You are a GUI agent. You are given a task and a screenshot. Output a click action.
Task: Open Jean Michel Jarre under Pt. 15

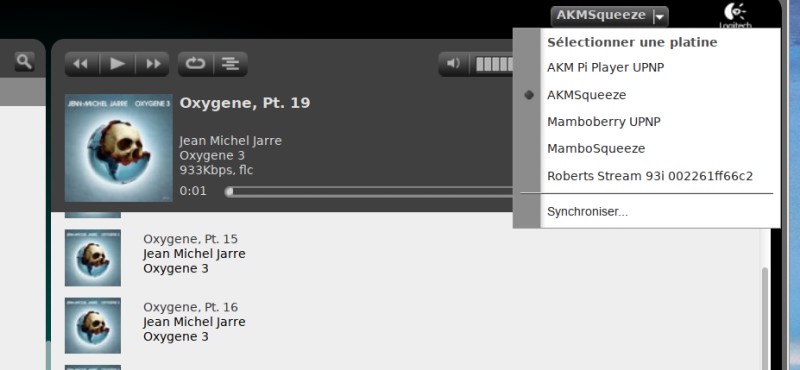[x=194, y=254]
